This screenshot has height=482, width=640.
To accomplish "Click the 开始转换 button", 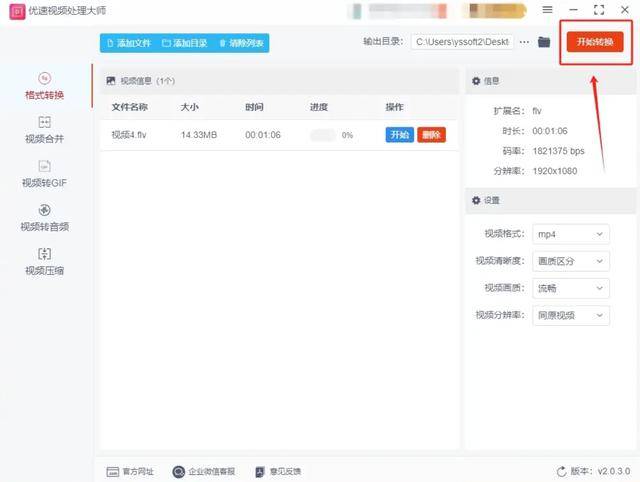I will [595, 42].
